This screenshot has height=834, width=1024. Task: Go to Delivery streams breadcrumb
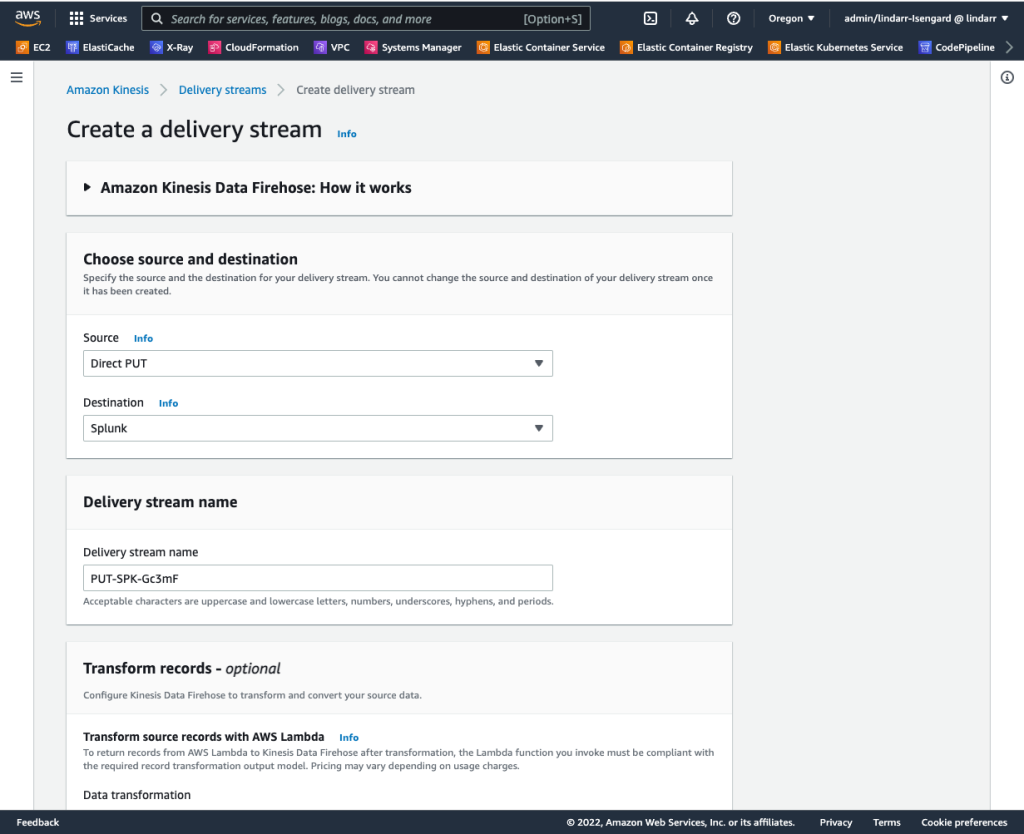[223, 90]
